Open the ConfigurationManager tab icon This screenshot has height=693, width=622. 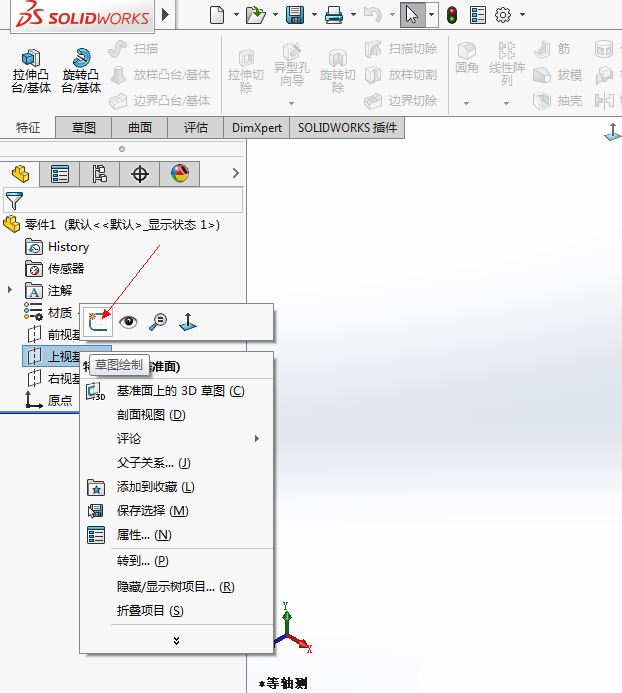pos(100,174)
